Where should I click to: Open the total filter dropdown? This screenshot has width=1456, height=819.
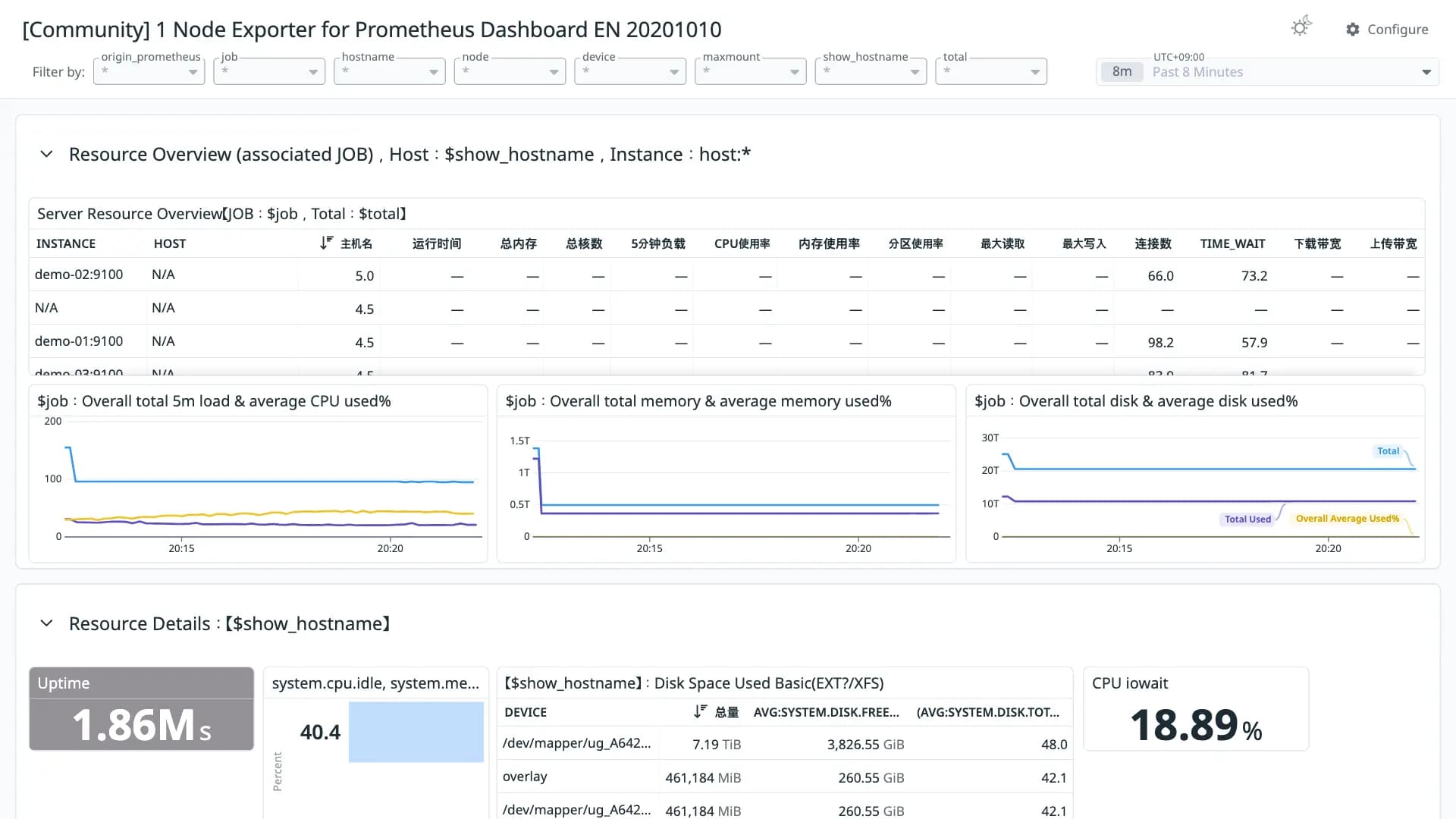click(991, 71)
